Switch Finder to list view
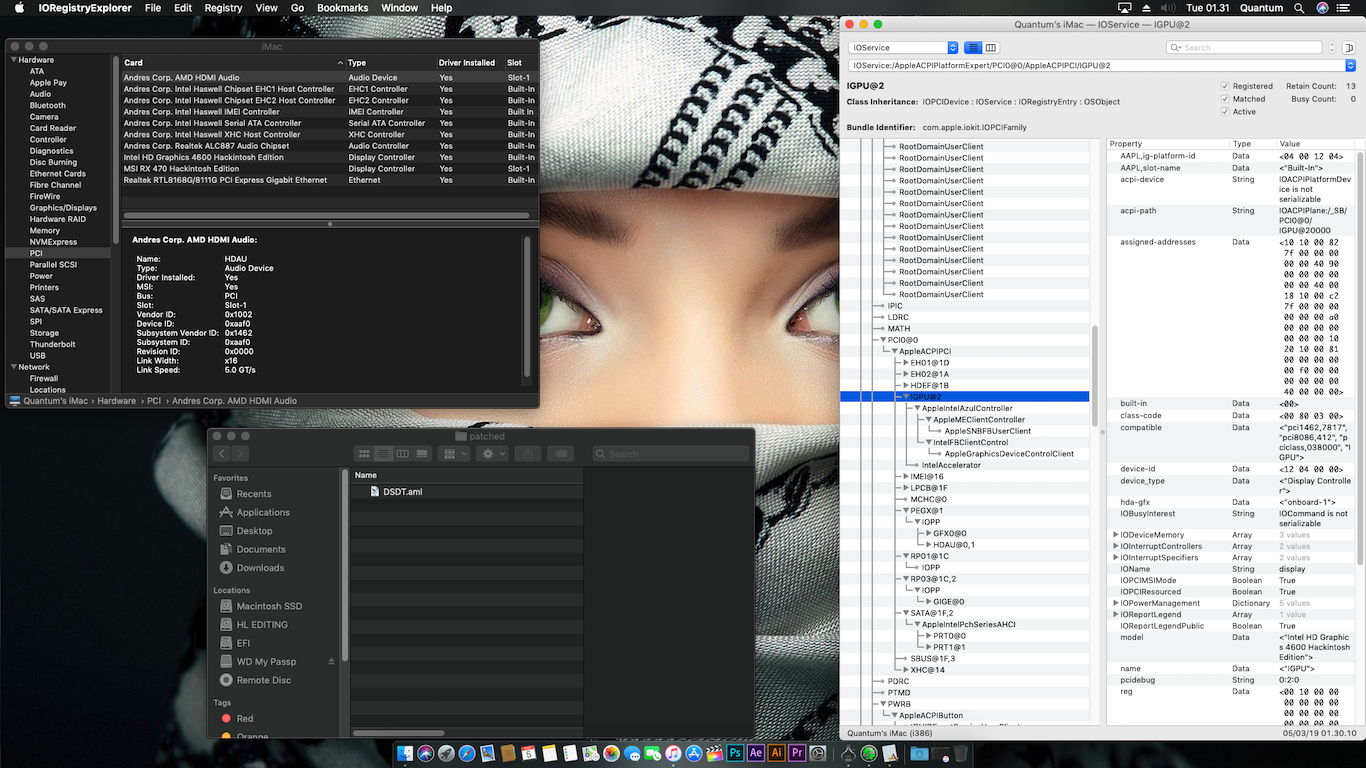The width and height of the screenshot is (1366, 768). 383,454
